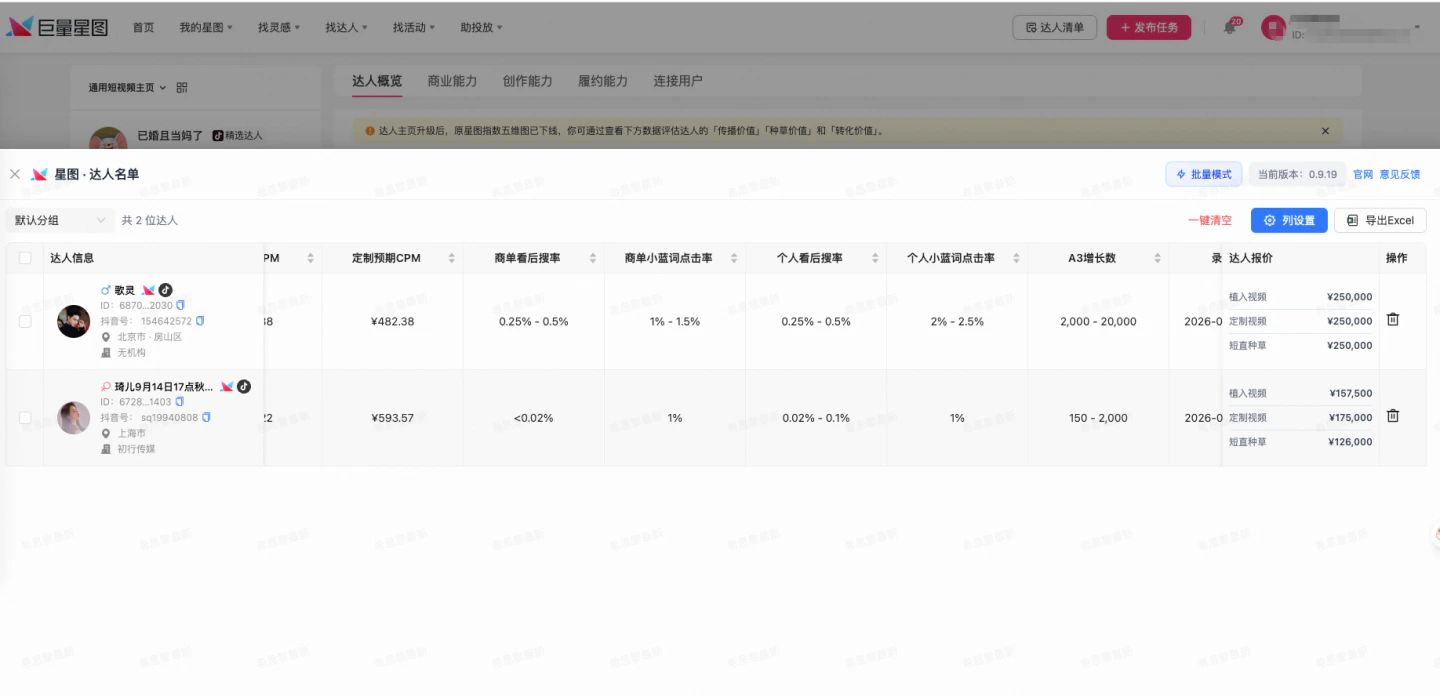
Task: Open the 默认分组 group dropdown
Action: pos(60,220)
